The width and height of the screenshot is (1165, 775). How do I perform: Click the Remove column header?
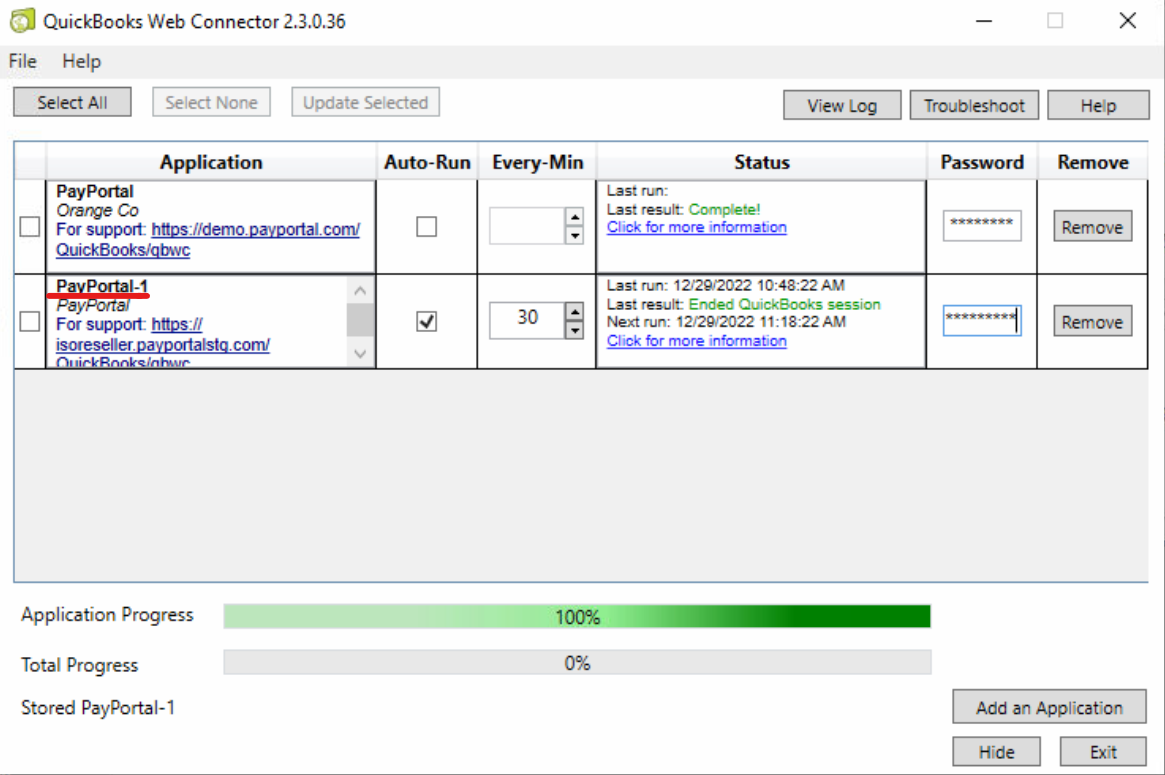coord(1093,162)
